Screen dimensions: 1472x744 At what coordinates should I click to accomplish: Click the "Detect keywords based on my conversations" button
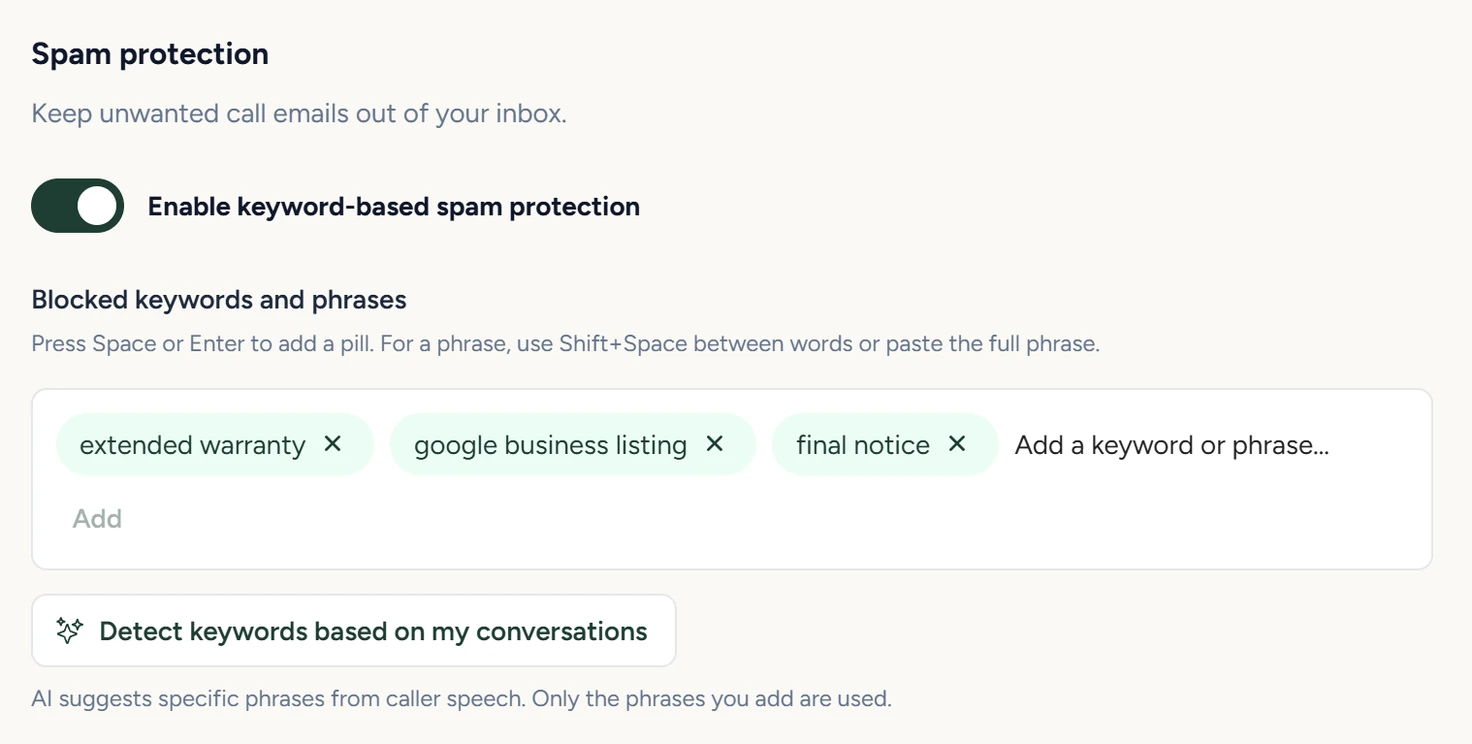point(354,631)
